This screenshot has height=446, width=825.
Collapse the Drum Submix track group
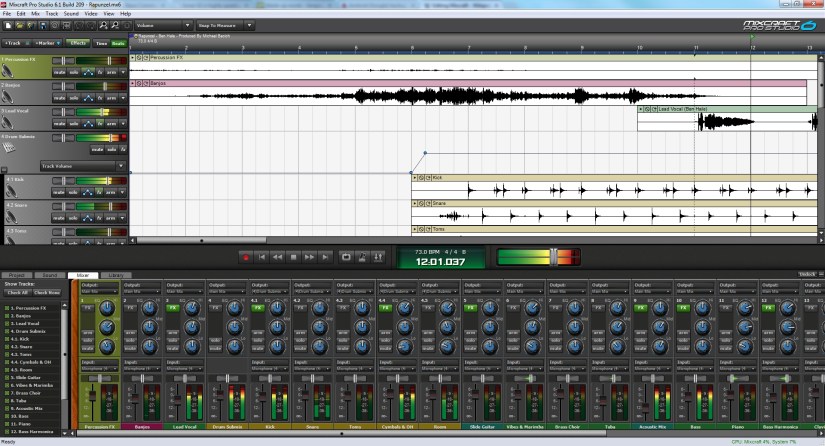tap(3, 169)
